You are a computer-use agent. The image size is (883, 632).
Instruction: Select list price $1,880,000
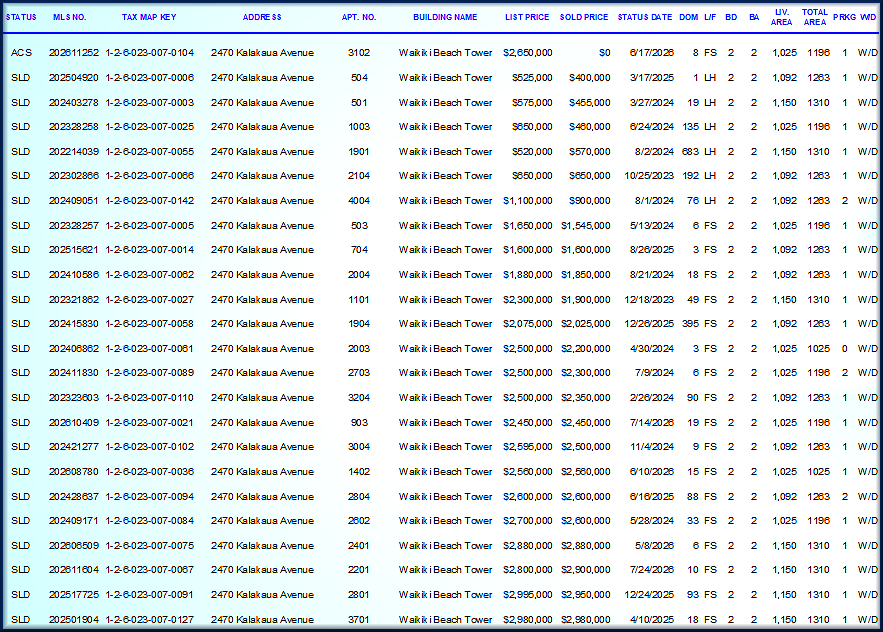click(528, 275)
